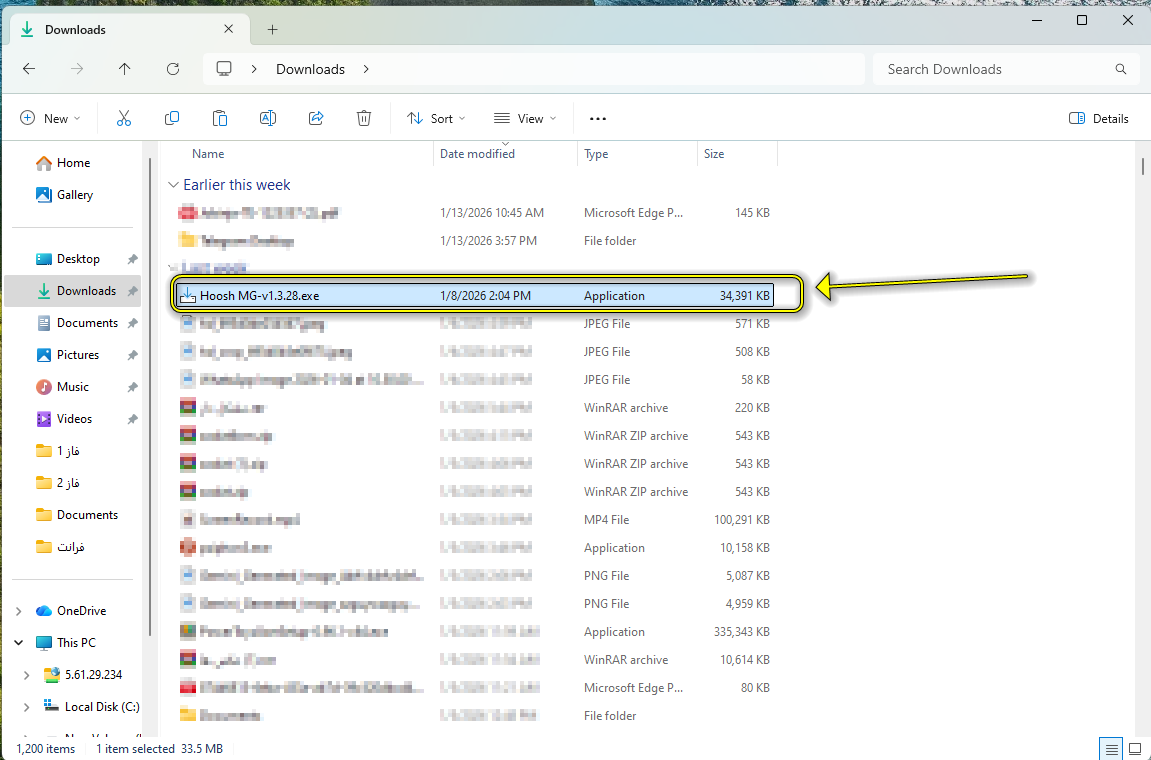Switch to large thumbnails view in status bar

pos(1135,748)
